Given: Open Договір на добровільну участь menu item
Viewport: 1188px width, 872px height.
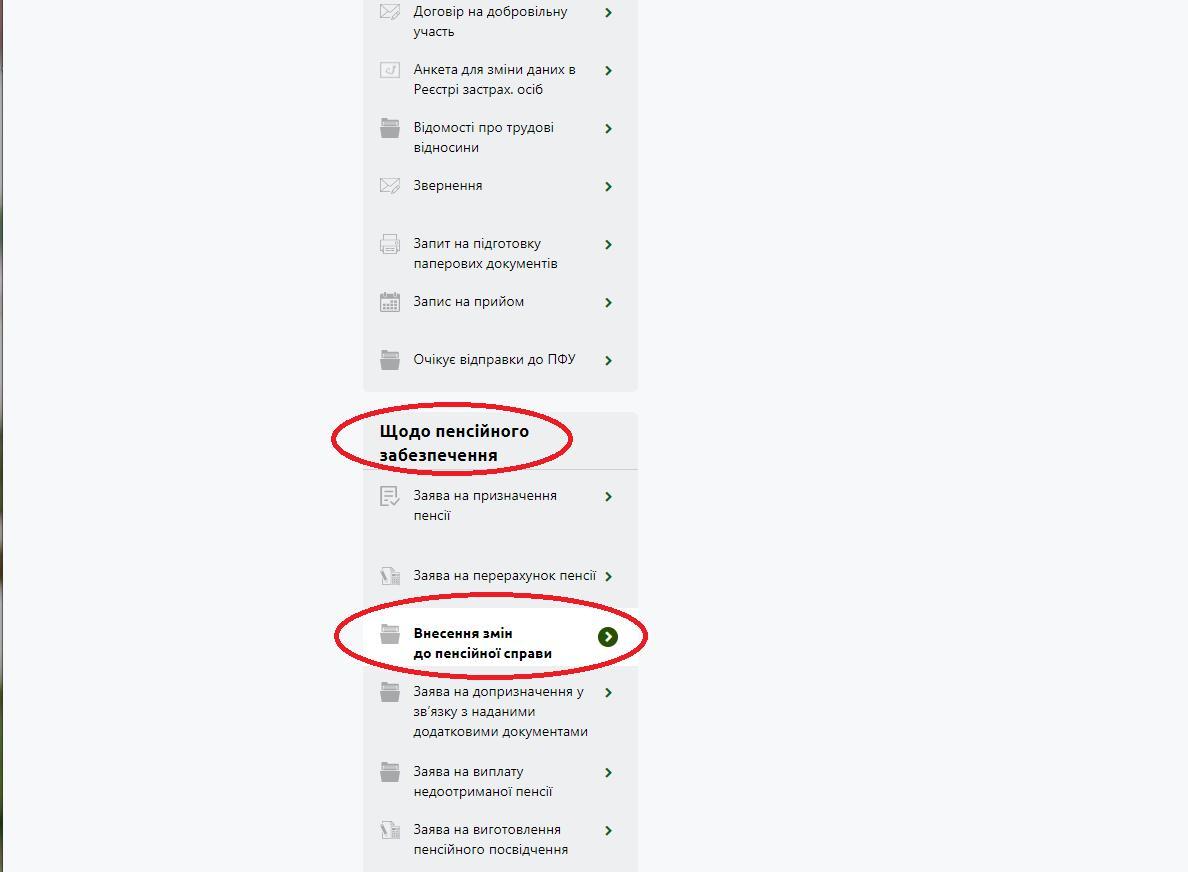Looking at the screenshot, I should coord(490,21).
